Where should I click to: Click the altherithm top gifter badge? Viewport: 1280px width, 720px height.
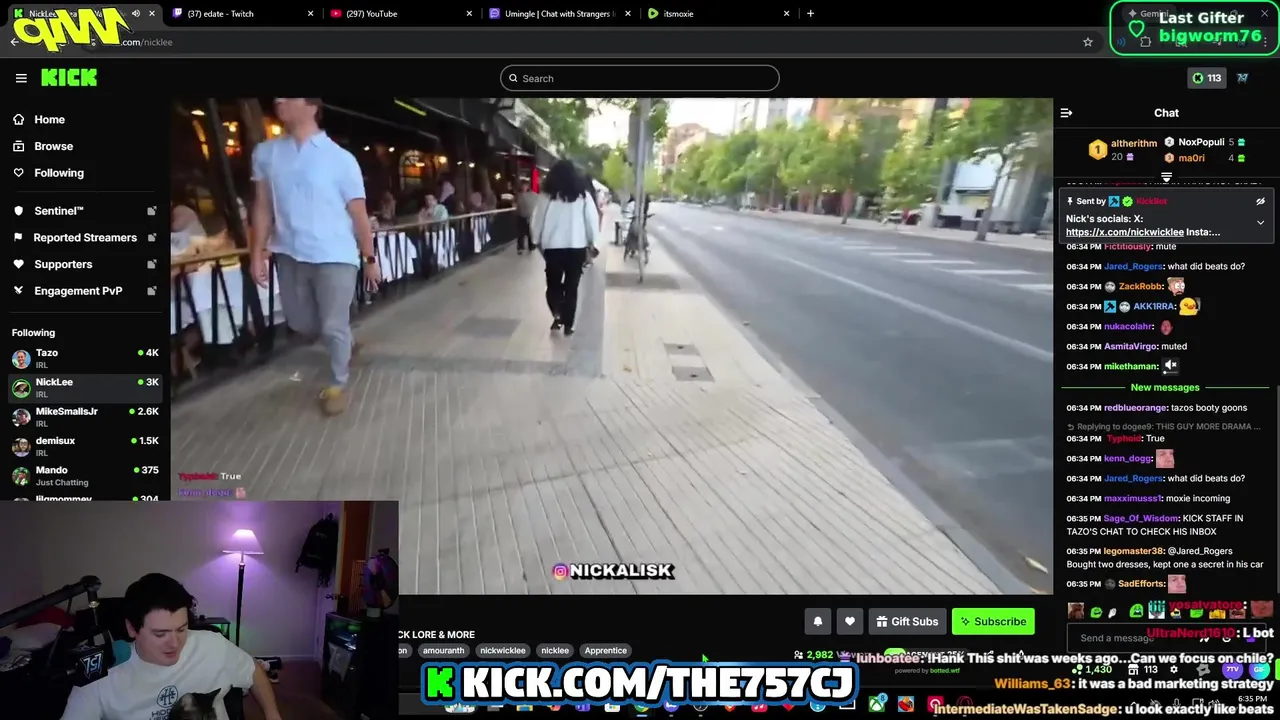(1098, 150)
